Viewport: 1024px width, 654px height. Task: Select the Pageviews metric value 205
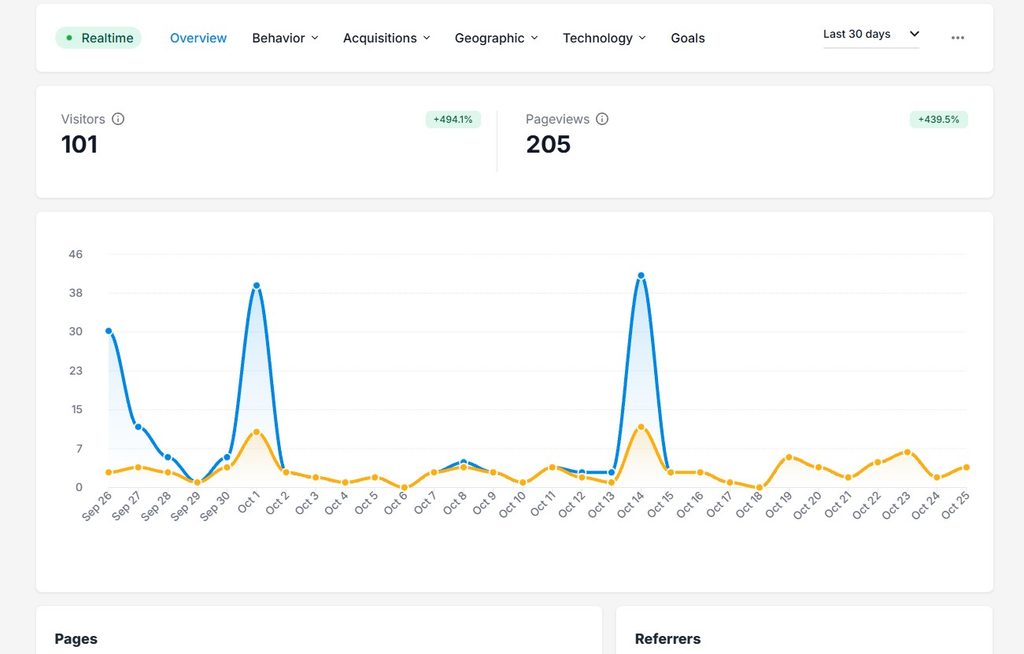(x=548, y=144)
